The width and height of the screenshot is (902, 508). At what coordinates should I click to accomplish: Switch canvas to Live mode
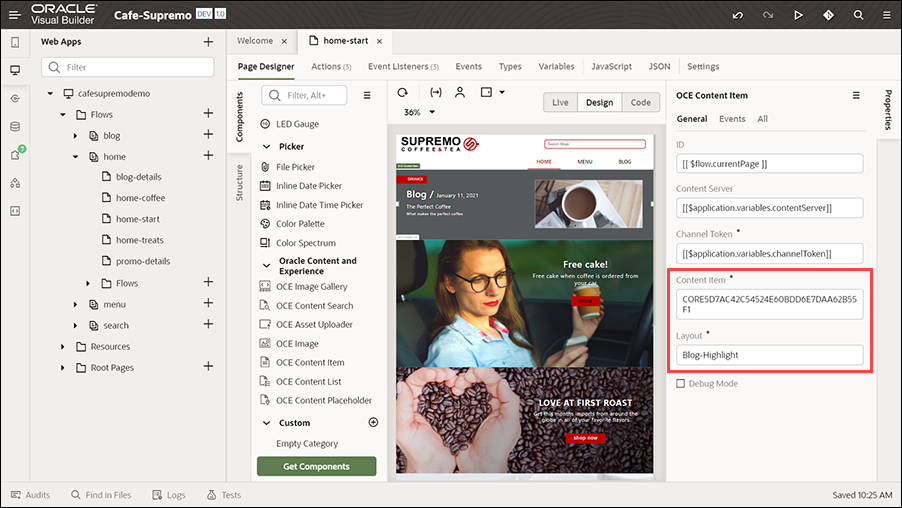(x=560, y=102)
